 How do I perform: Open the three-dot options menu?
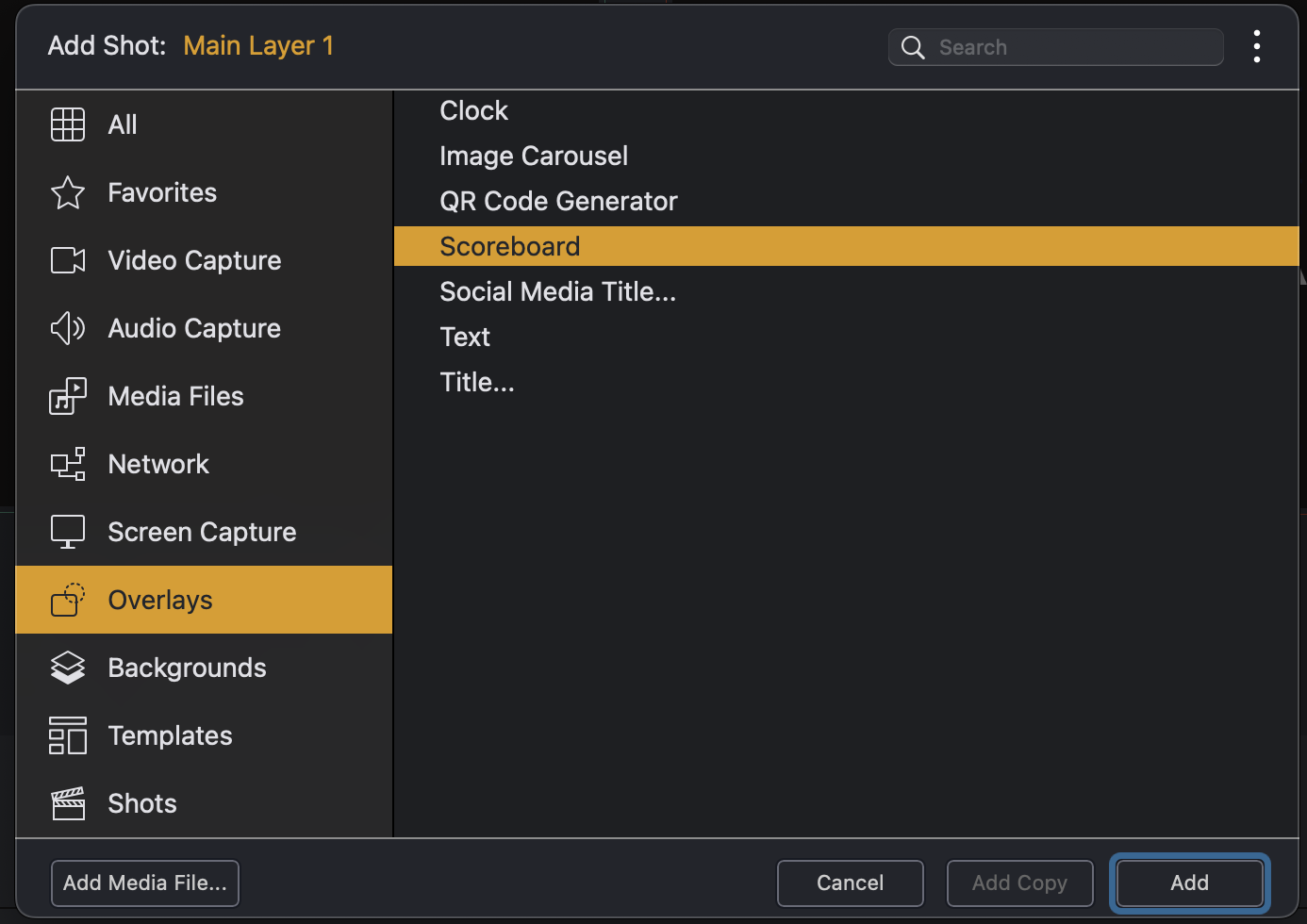click(1256, 46)
